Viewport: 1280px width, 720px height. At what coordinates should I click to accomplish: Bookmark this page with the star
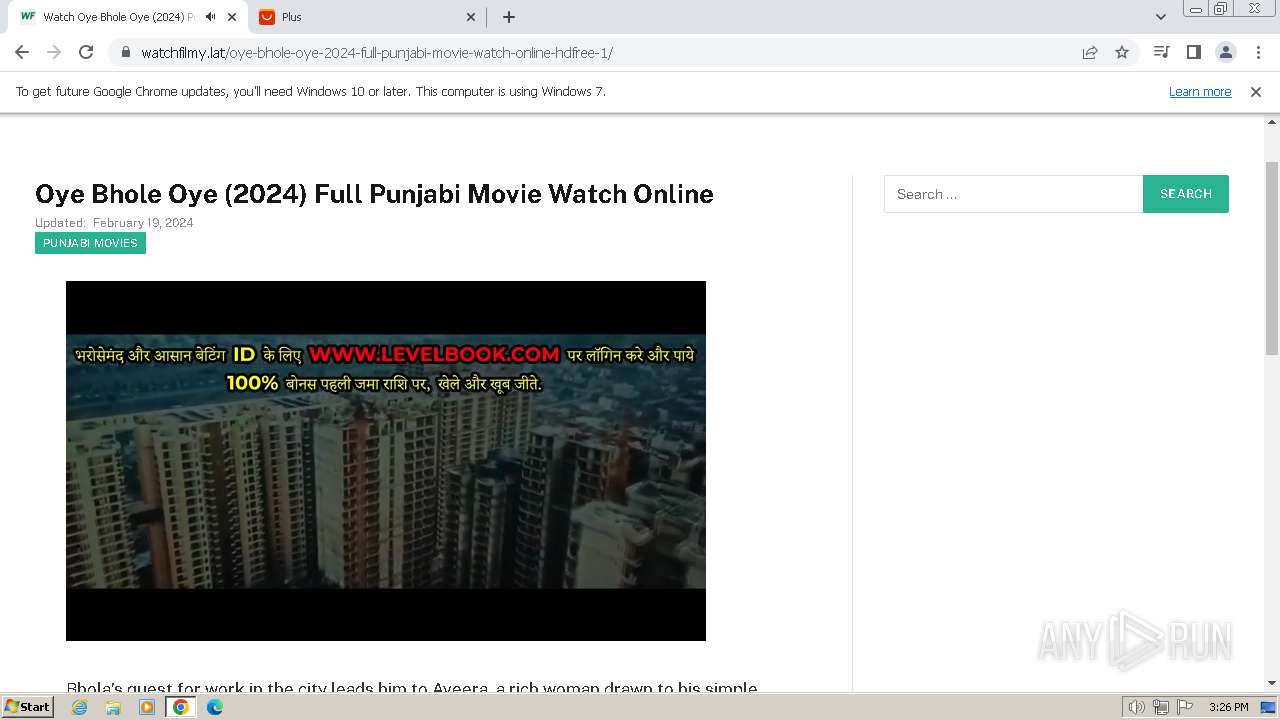[x=1122, y=52]
